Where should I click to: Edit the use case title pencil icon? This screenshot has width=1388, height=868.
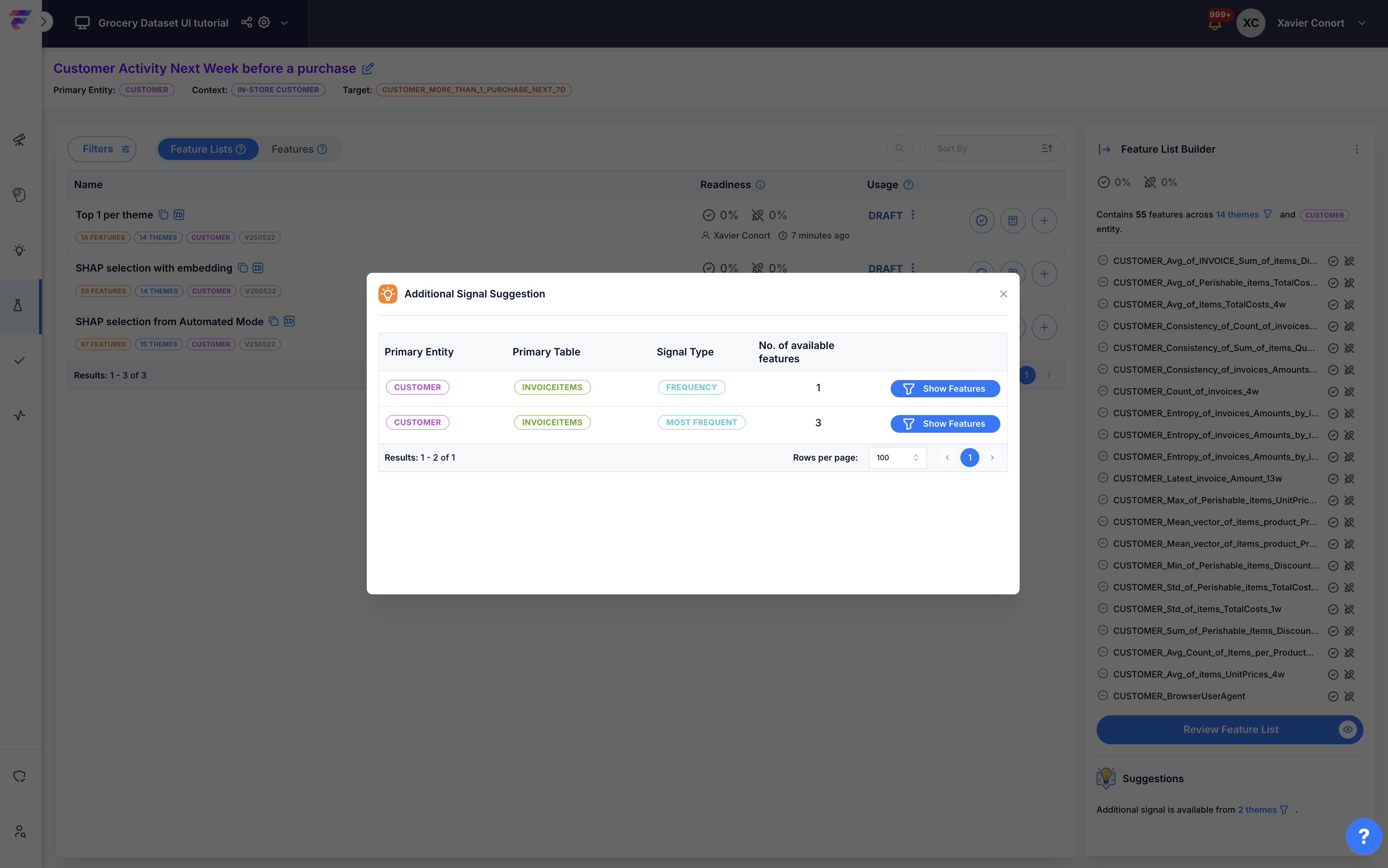tap(368, 69)
